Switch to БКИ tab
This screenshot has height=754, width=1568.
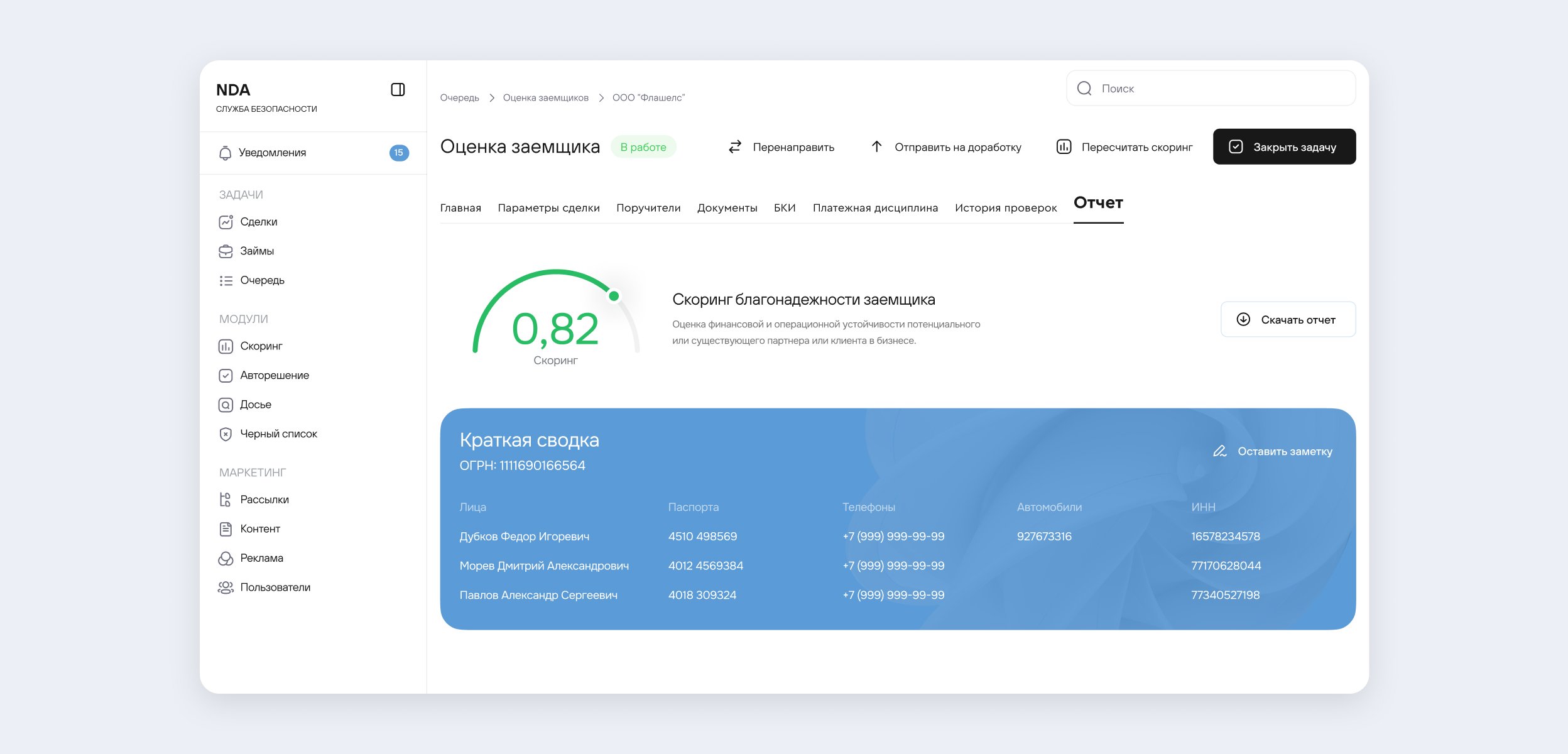tap(785, 208)
